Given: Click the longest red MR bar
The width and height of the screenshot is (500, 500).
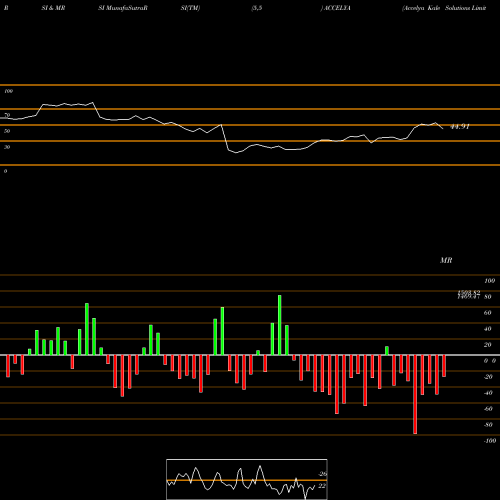Looking at the screenshot, I should [x=415, y=394].
